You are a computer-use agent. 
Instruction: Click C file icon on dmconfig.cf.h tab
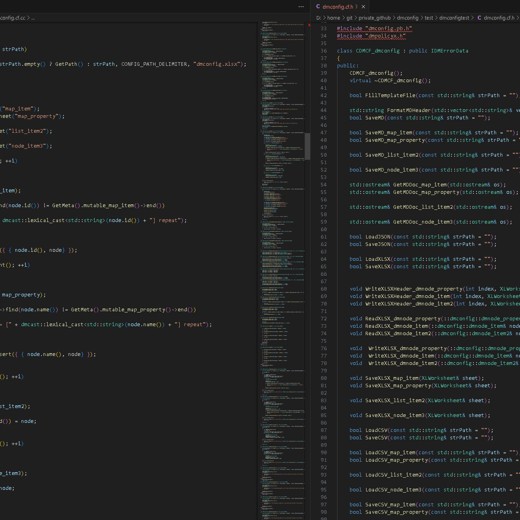pyautogui.click(x=318, y=6)
